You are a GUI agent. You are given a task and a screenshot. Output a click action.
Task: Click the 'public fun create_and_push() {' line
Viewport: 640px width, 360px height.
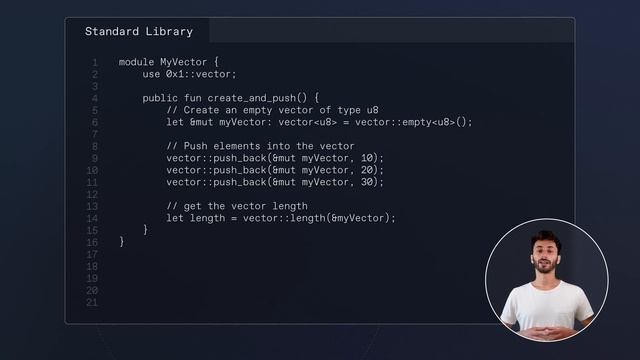click(231, 98)
